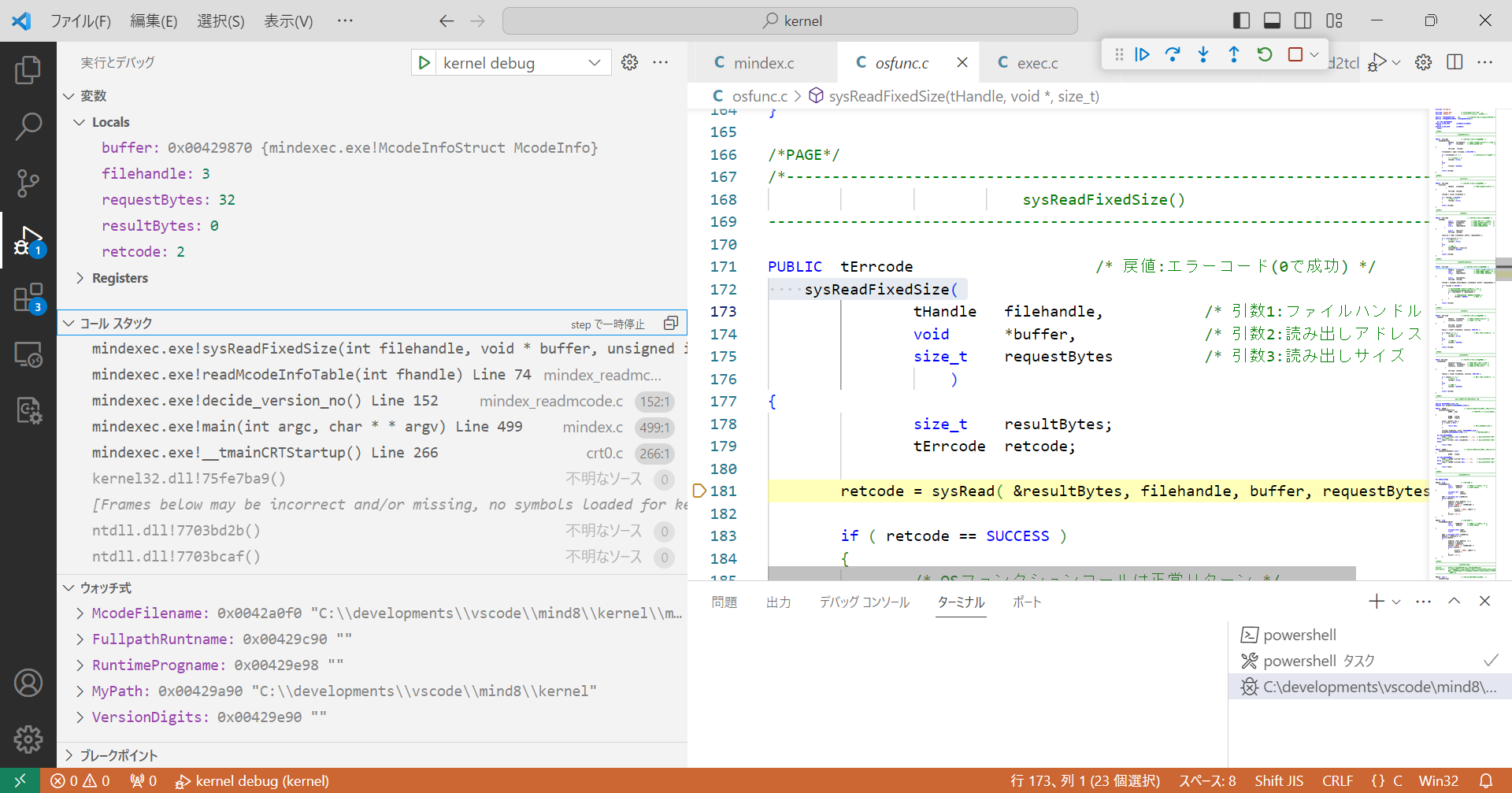Step out in debug toolbar
Screen dimensions: 1512x793
[x=1234, y=54]
